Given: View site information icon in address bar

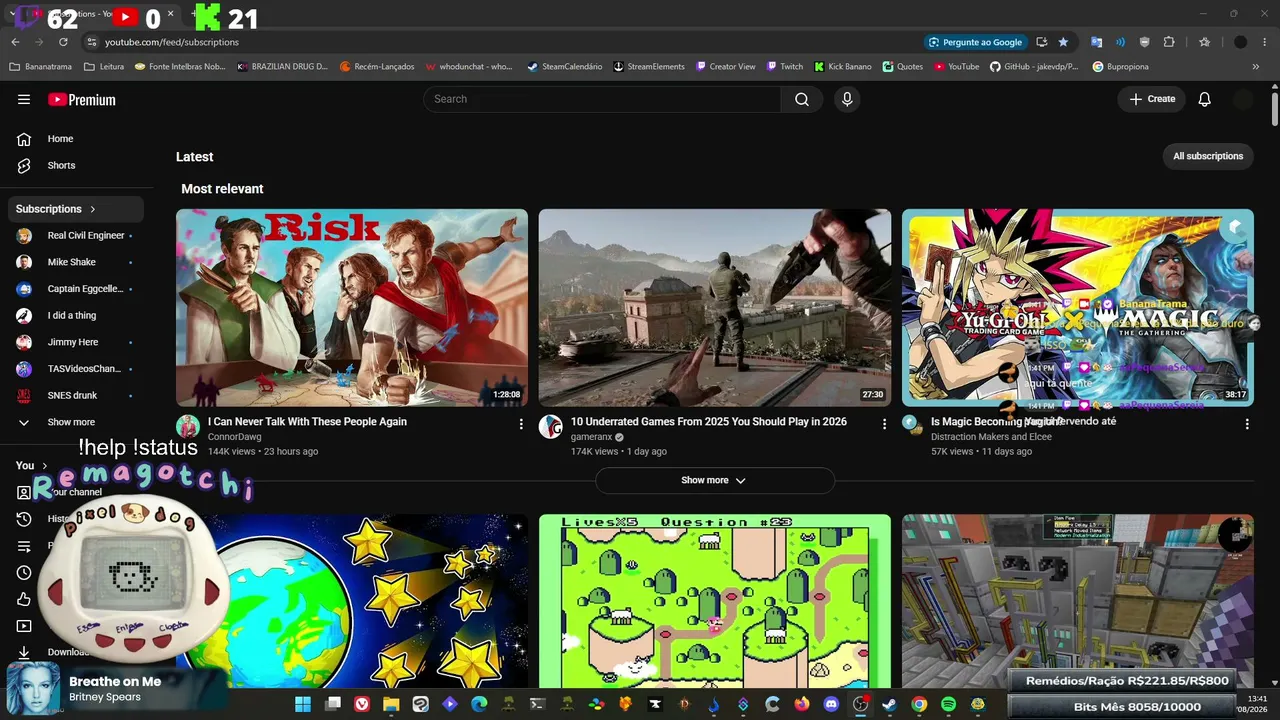Looking at the screenshot, I should [x=92, y=42].
